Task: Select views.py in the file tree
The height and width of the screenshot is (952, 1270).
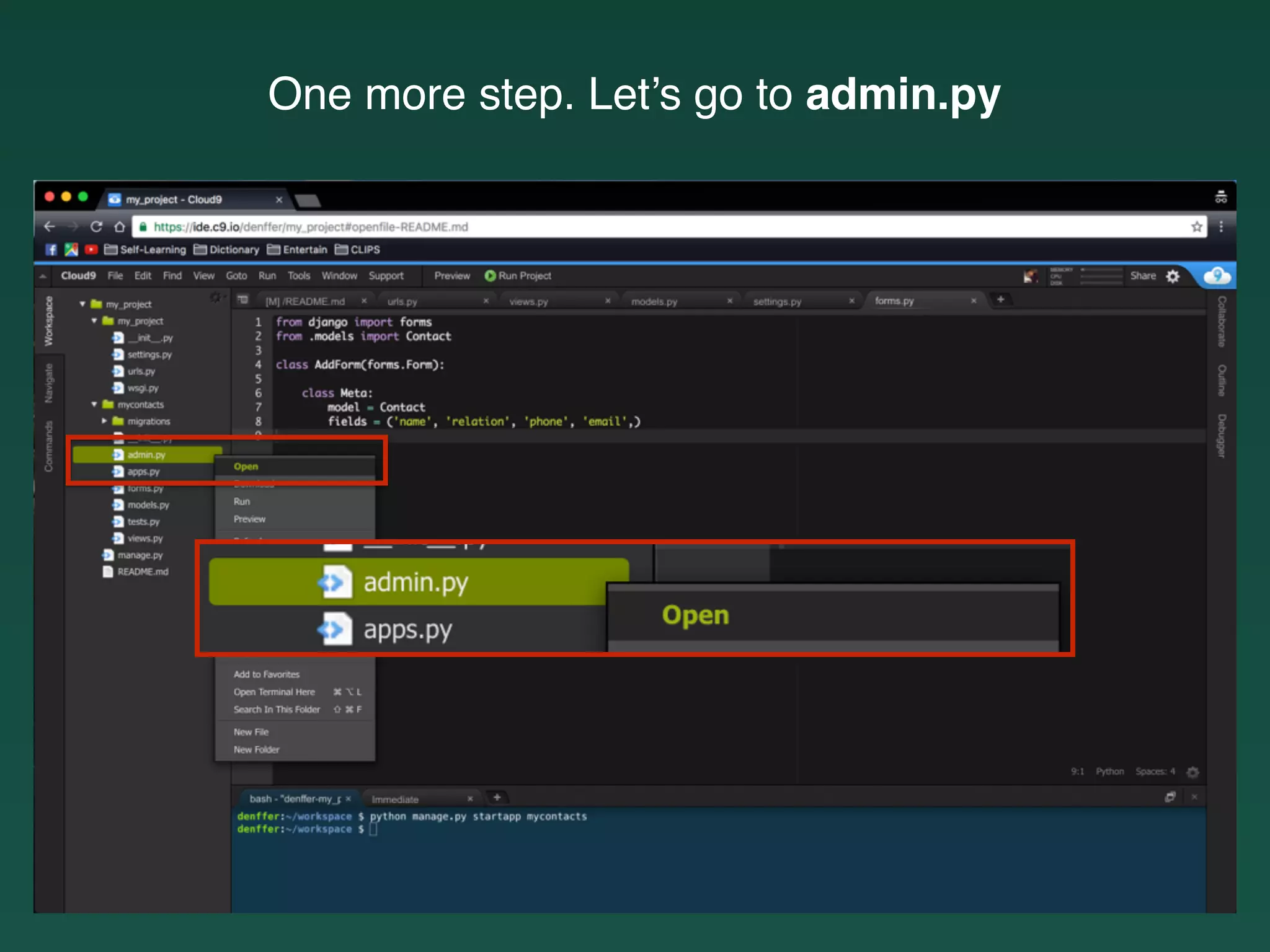Action: click(x=145, y=539)
